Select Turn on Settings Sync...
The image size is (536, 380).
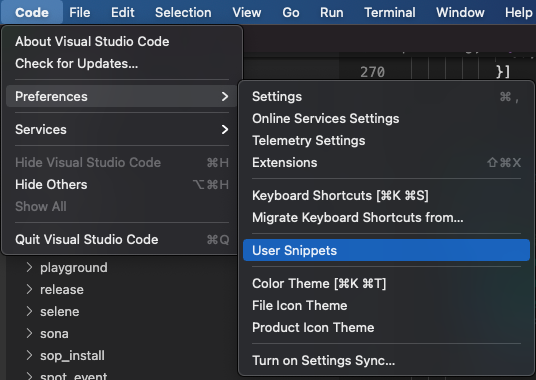coord(386,361)
